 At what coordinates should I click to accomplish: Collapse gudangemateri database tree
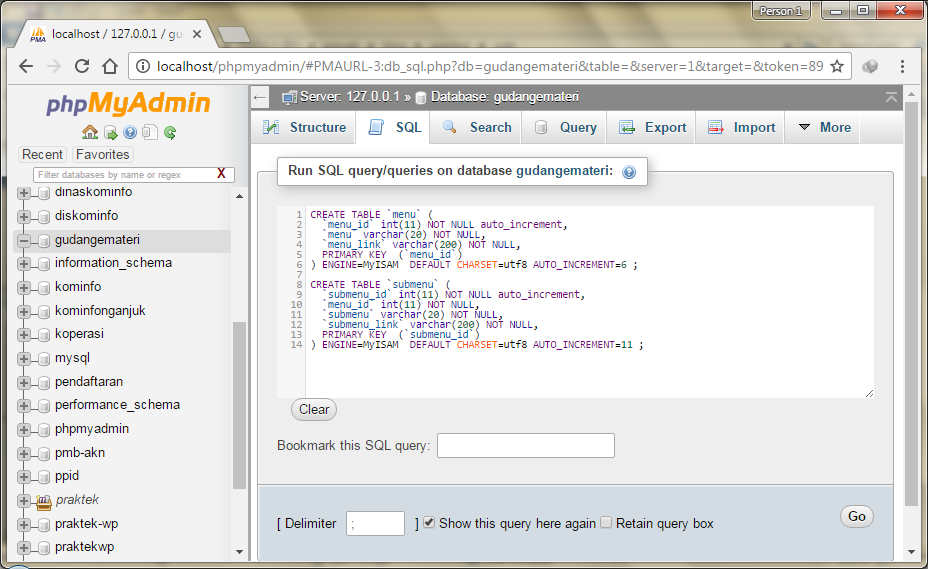pyautogui.click(x=24, y=240)
